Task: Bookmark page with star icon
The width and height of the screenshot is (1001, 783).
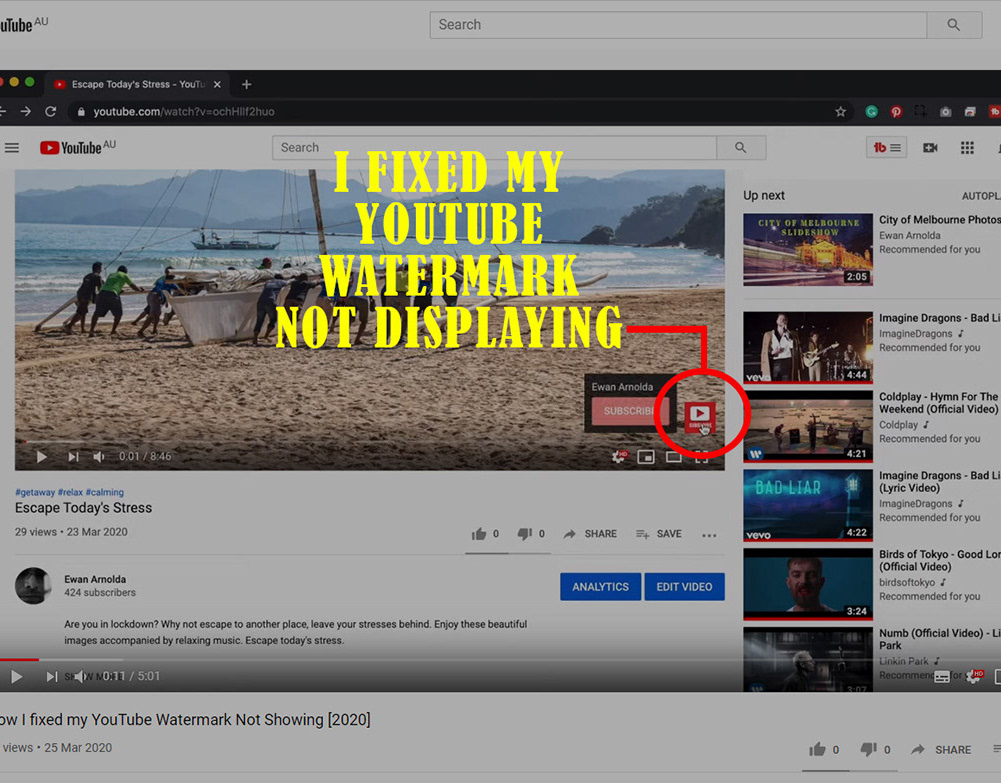Action: 841,112
